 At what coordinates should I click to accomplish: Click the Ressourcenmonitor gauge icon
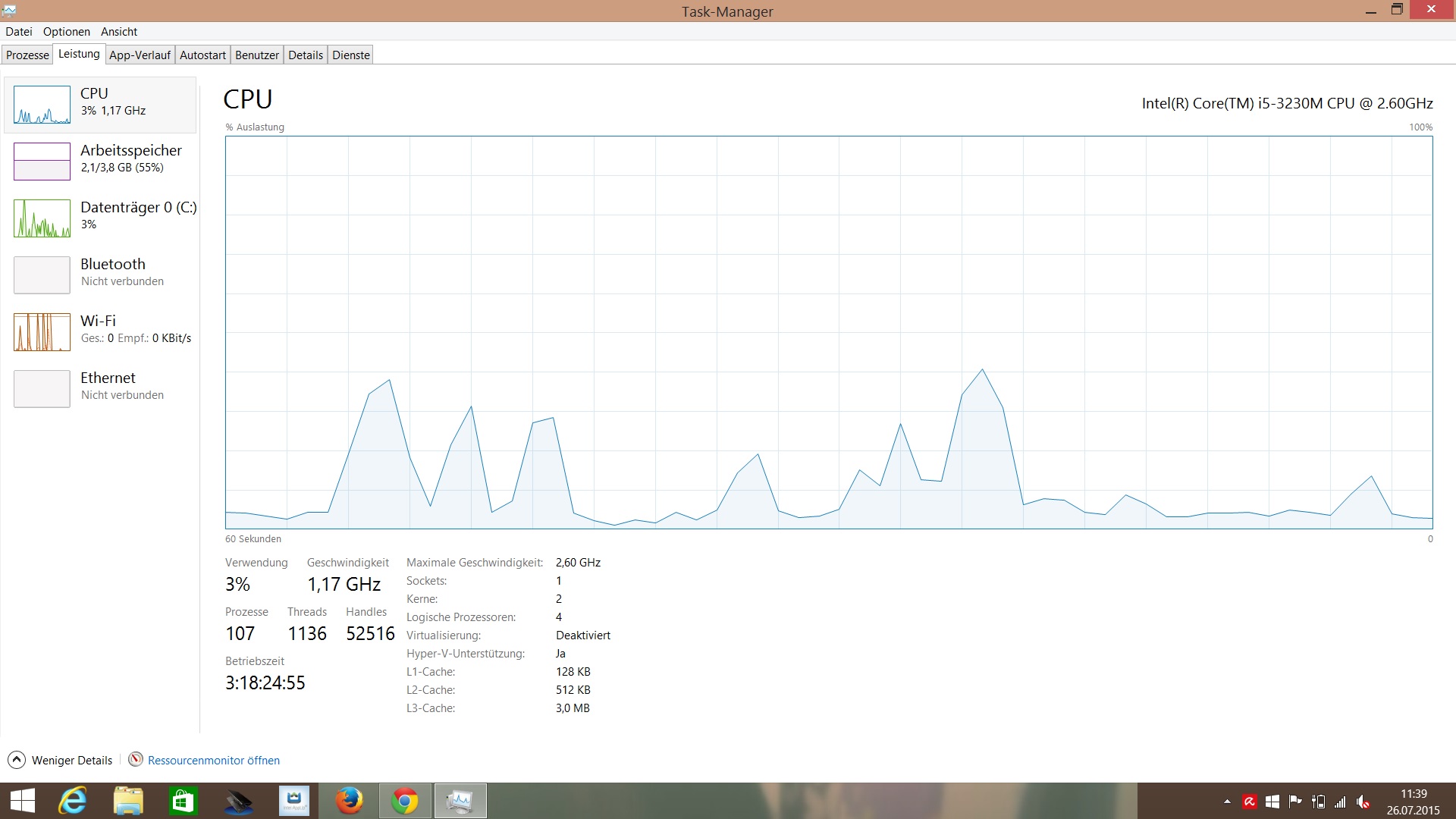pyautogui.click(x=136, y=760)
